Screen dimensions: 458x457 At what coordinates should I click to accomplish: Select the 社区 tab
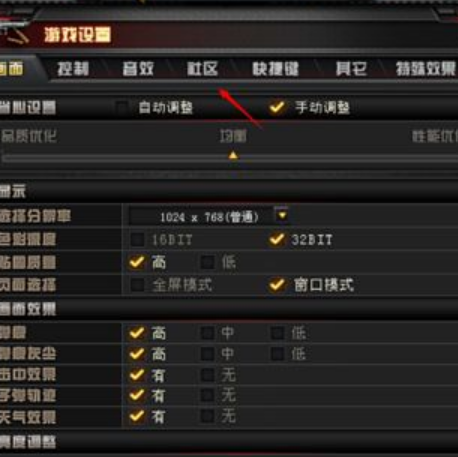tap(202, 69)
